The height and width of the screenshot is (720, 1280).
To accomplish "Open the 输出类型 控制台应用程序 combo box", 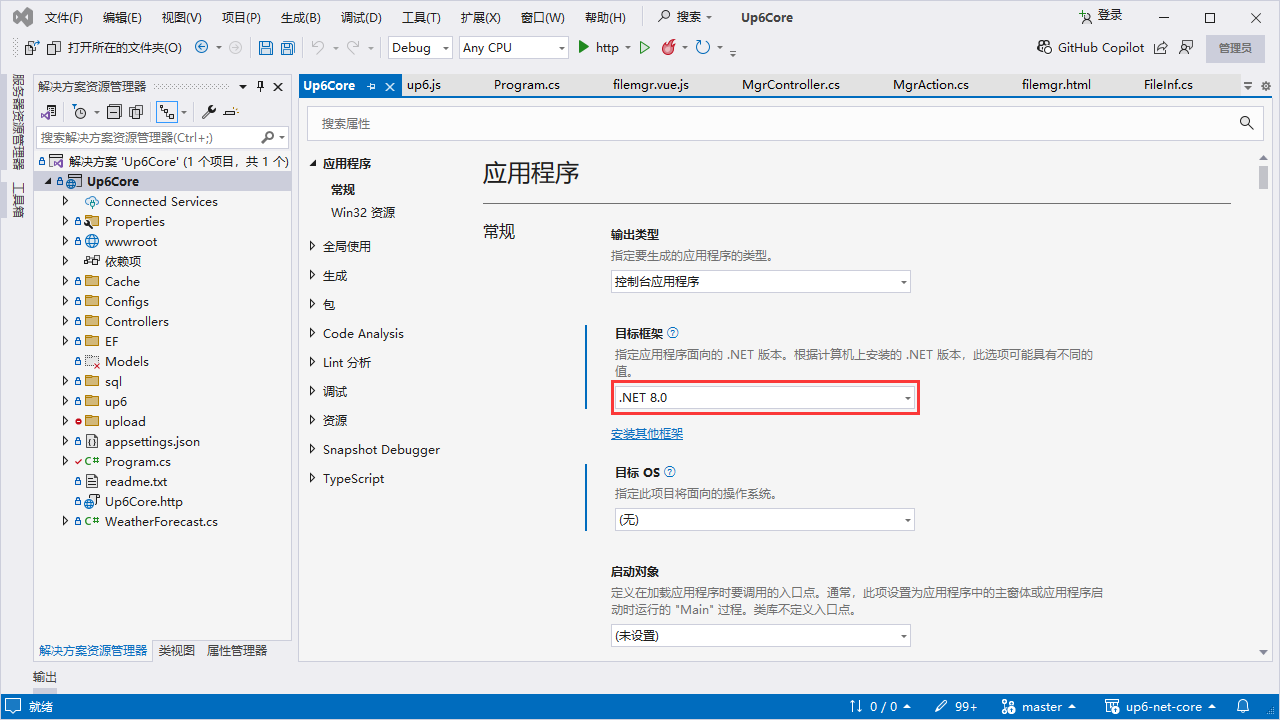I will pyautogui.click(x=761, y=281).
